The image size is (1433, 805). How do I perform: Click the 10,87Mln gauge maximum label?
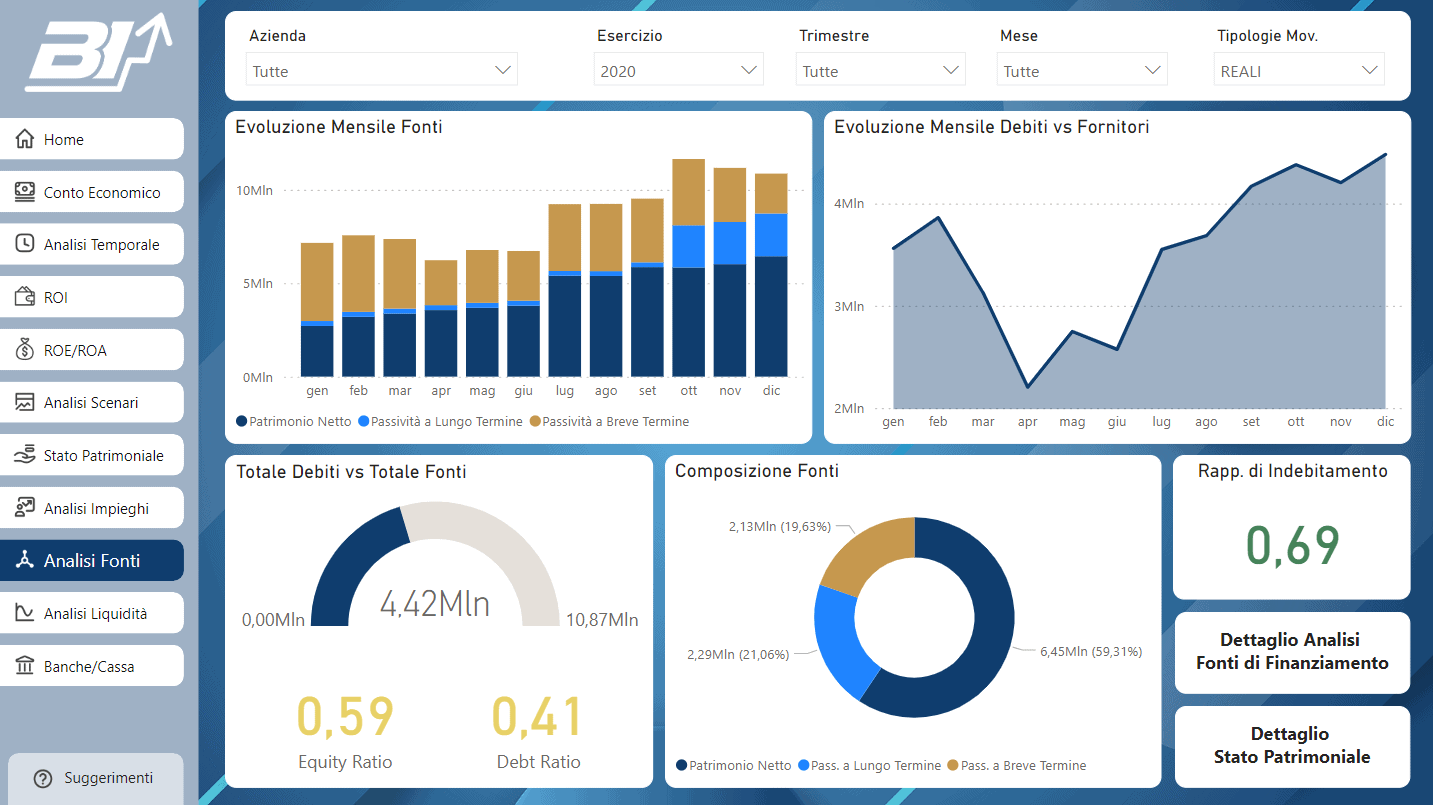(x=602, y=620)
